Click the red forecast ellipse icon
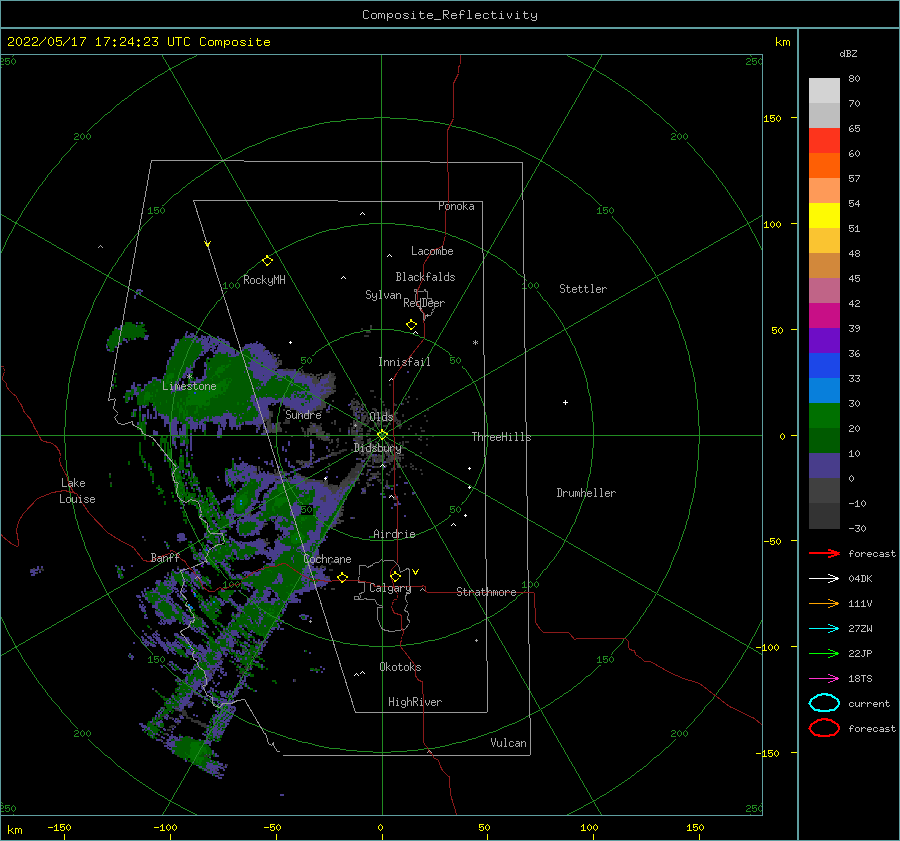This screenshot has width=900, height=841. (x=824, y=728)
